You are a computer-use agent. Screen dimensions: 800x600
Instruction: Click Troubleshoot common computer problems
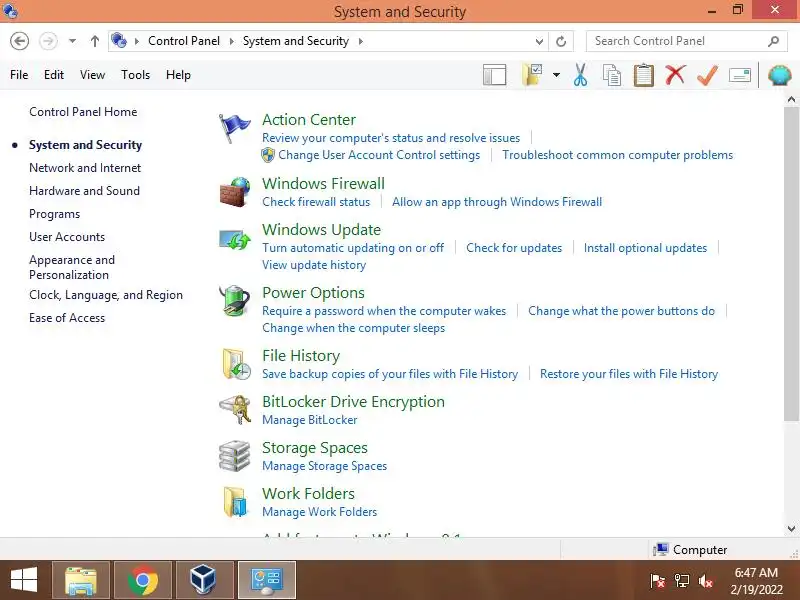(x=617, y=155)
